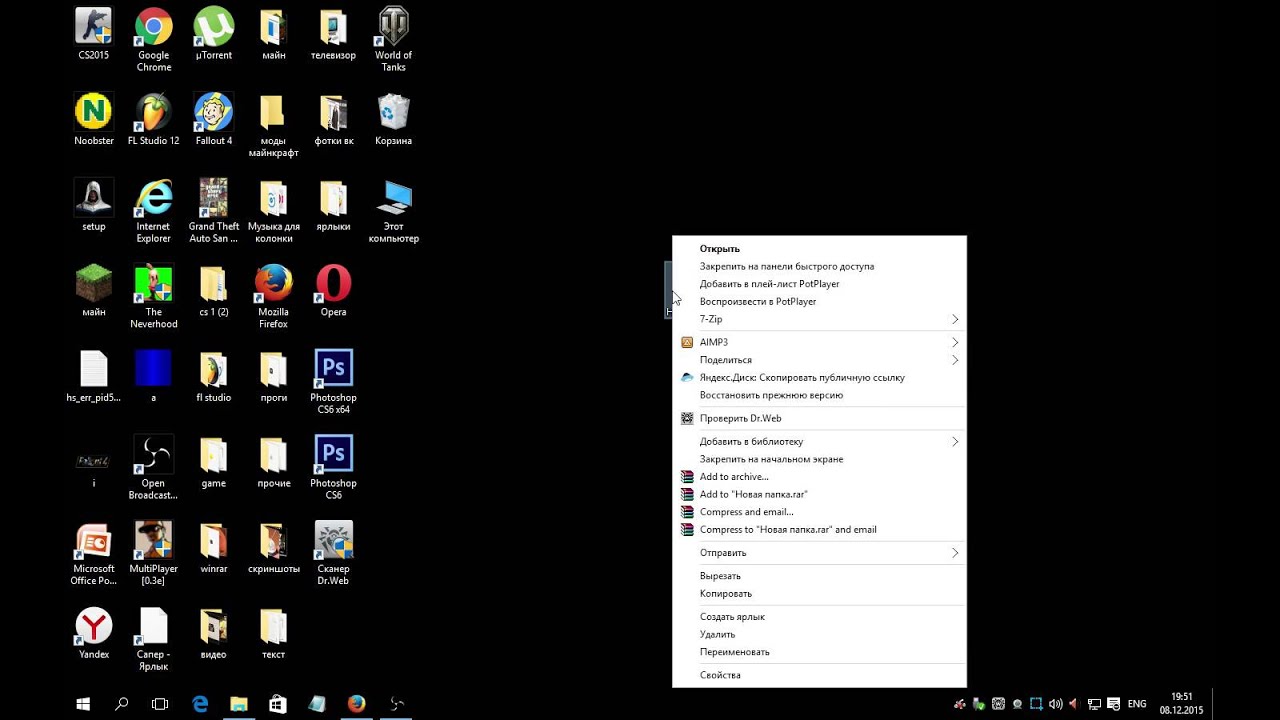1280x720 pixels.
Task: Select the hs_err_pid5 file icon
Action: click(93, 376)
